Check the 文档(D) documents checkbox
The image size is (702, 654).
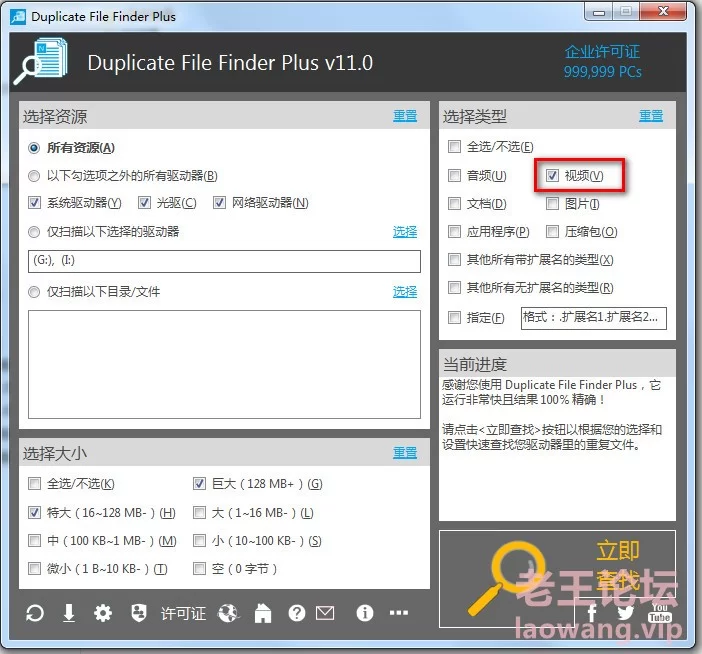454,204
